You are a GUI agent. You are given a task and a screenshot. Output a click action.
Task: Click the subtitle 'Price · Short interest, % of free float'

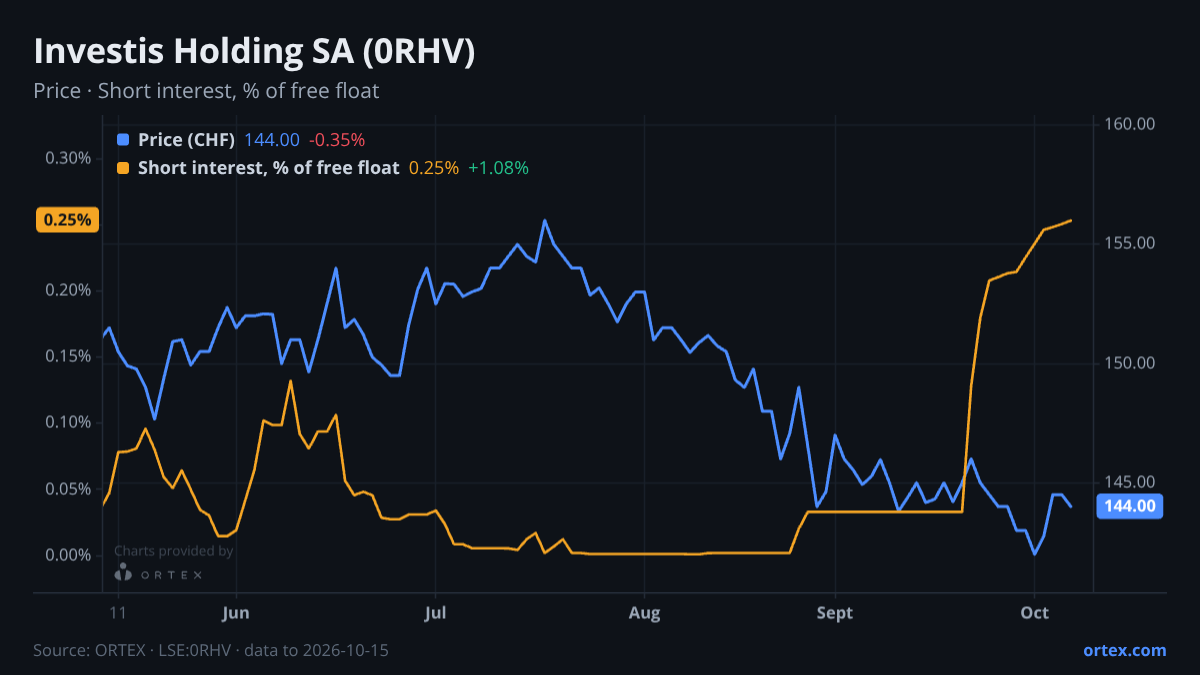[206, 91]
